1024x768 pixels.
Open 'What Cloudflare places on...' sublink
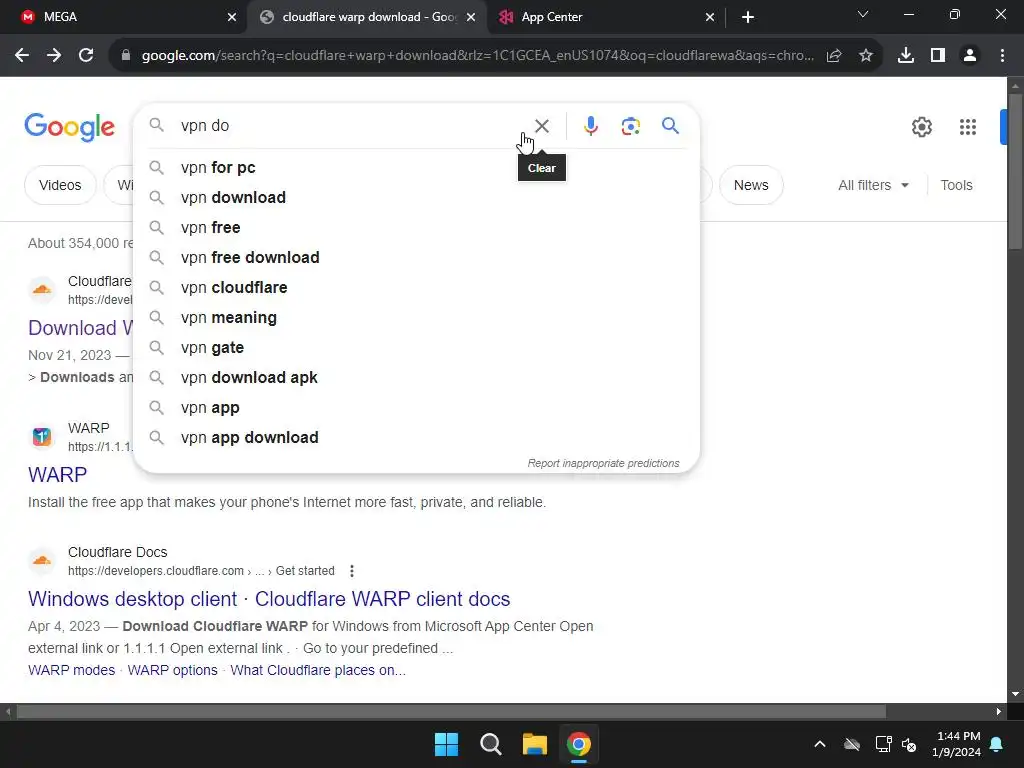pos(318,671)
